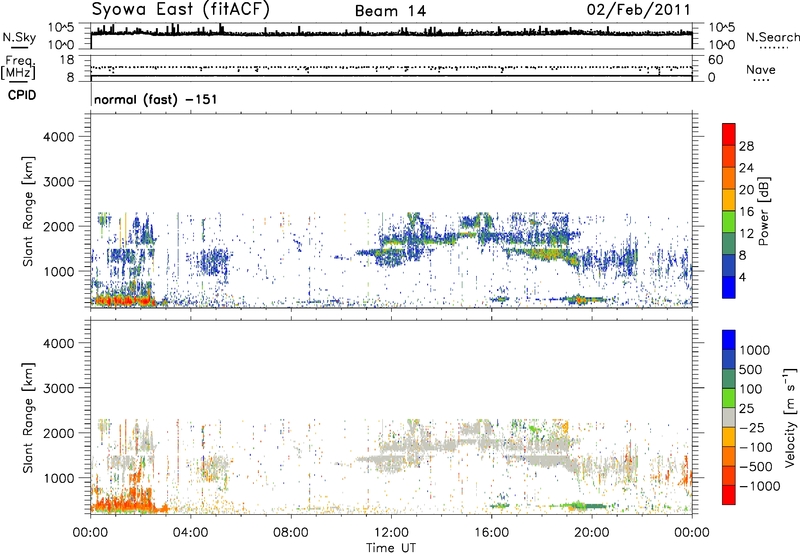The height and width of the screenshot is (554, 800).
Task: Click the "normal (fast) -151" CPID text
Action: click(156, 99)
